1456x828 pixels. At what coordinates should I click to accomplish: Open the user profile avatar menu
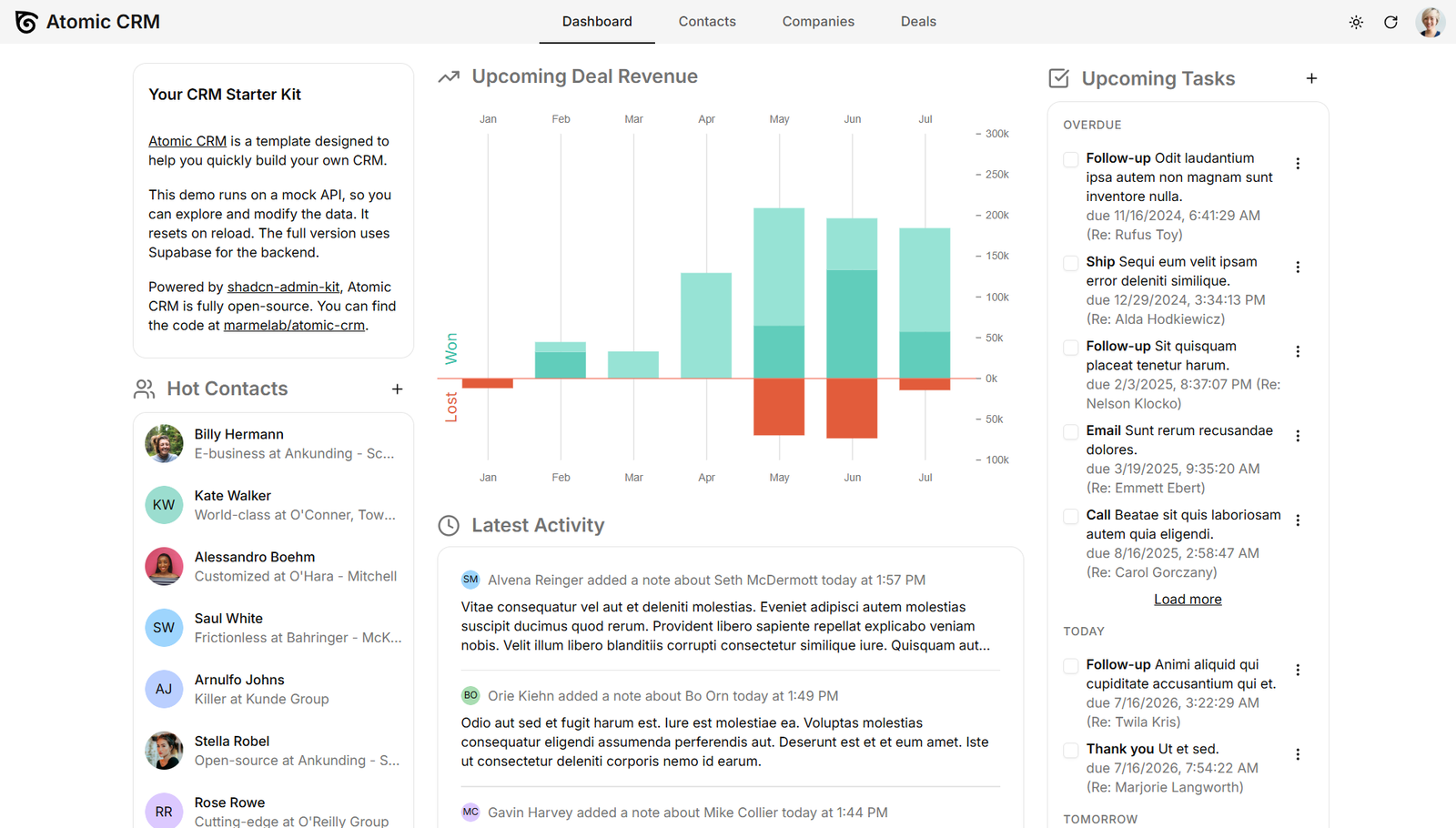(x=1431, y=22)
